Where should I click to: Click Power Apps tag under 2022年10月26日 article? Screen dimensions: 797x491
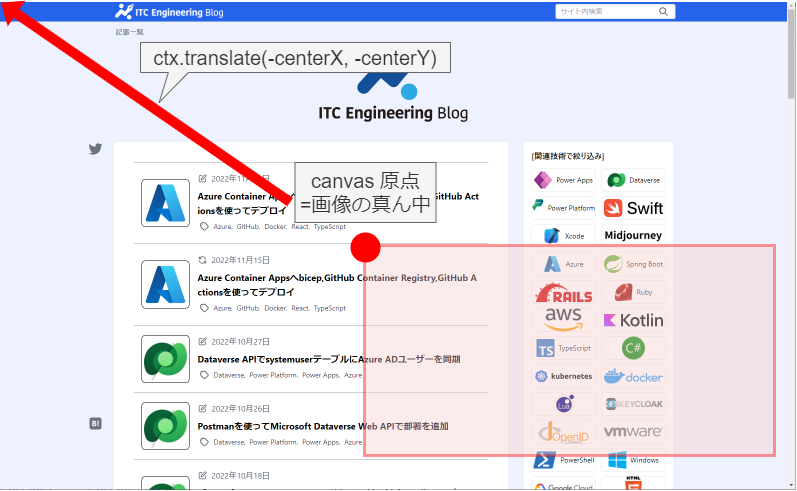321,442
